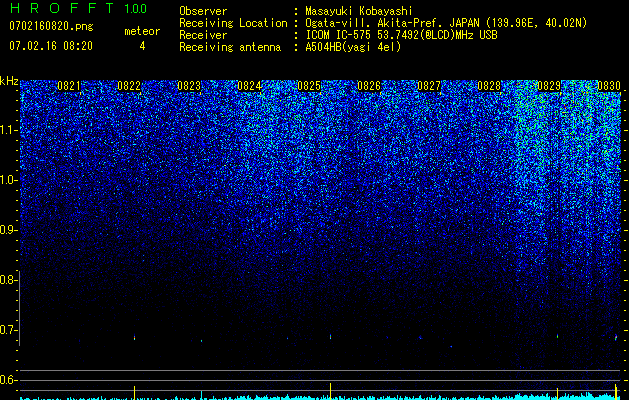Click the 1.0 kHz axis label
Viewport: 629px width, 400px height.
click(9, 180)
